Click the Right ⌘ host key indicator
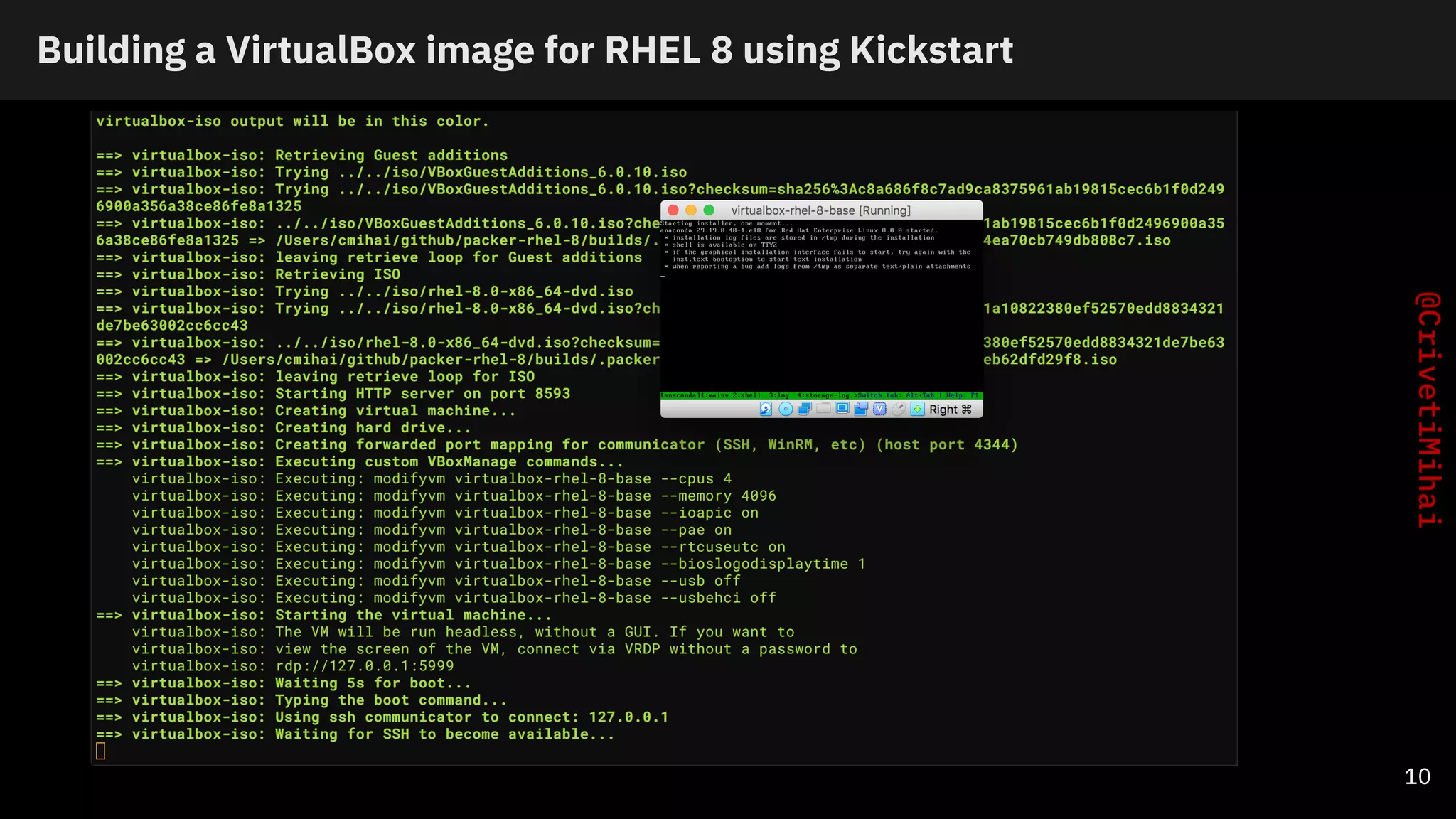This screenshot has height=819, width=1456. coord(951,409)
